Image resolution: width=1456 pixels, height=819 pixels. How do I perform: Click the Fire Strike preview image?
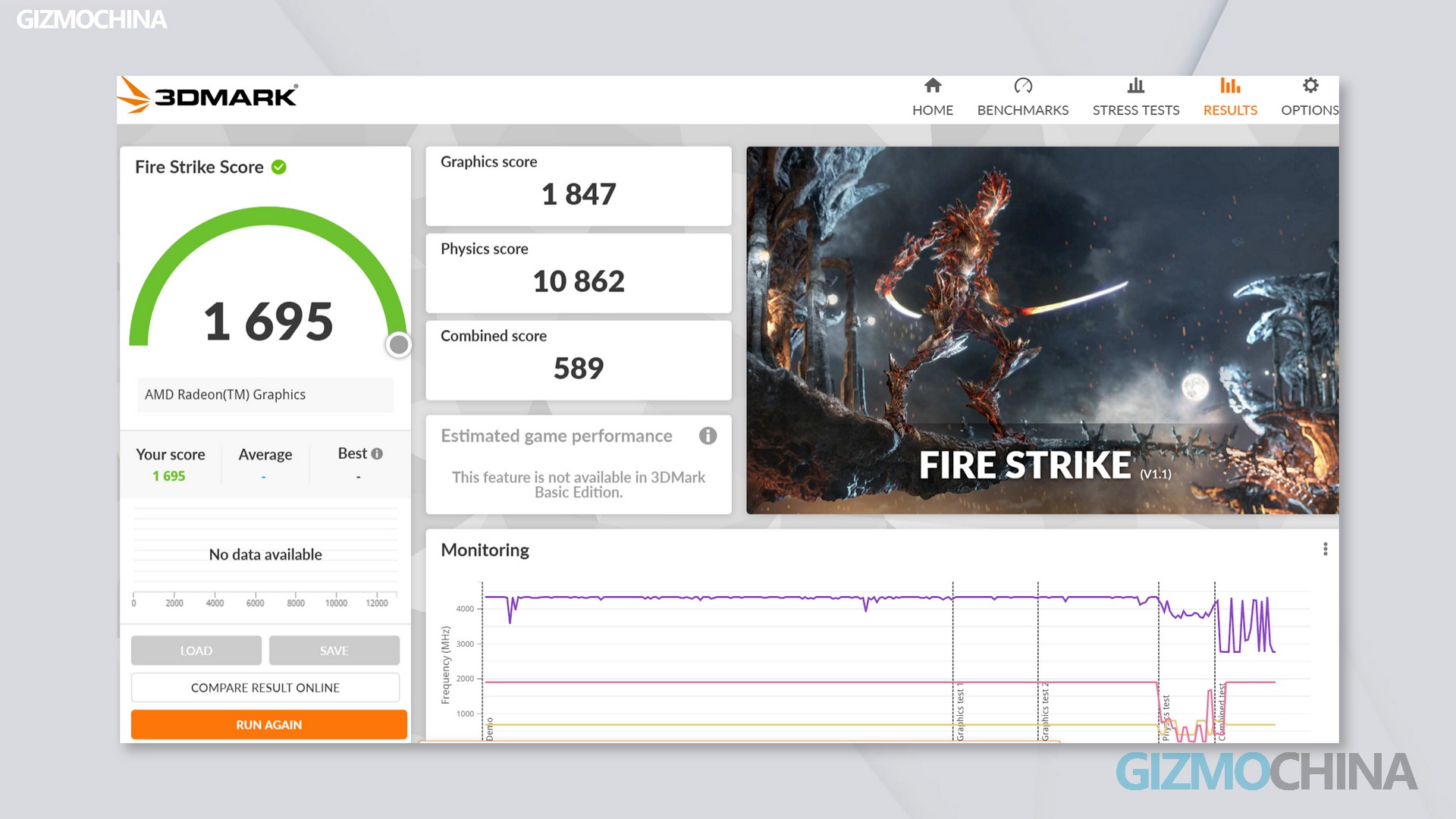coord(1042,330)
